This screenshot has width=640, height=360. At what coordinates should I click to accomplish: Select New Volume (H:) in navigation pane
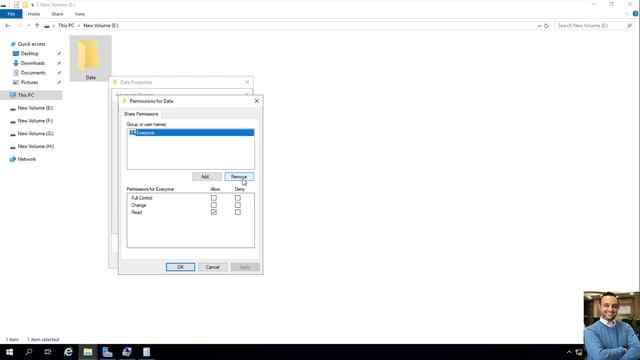coord(36,147)
